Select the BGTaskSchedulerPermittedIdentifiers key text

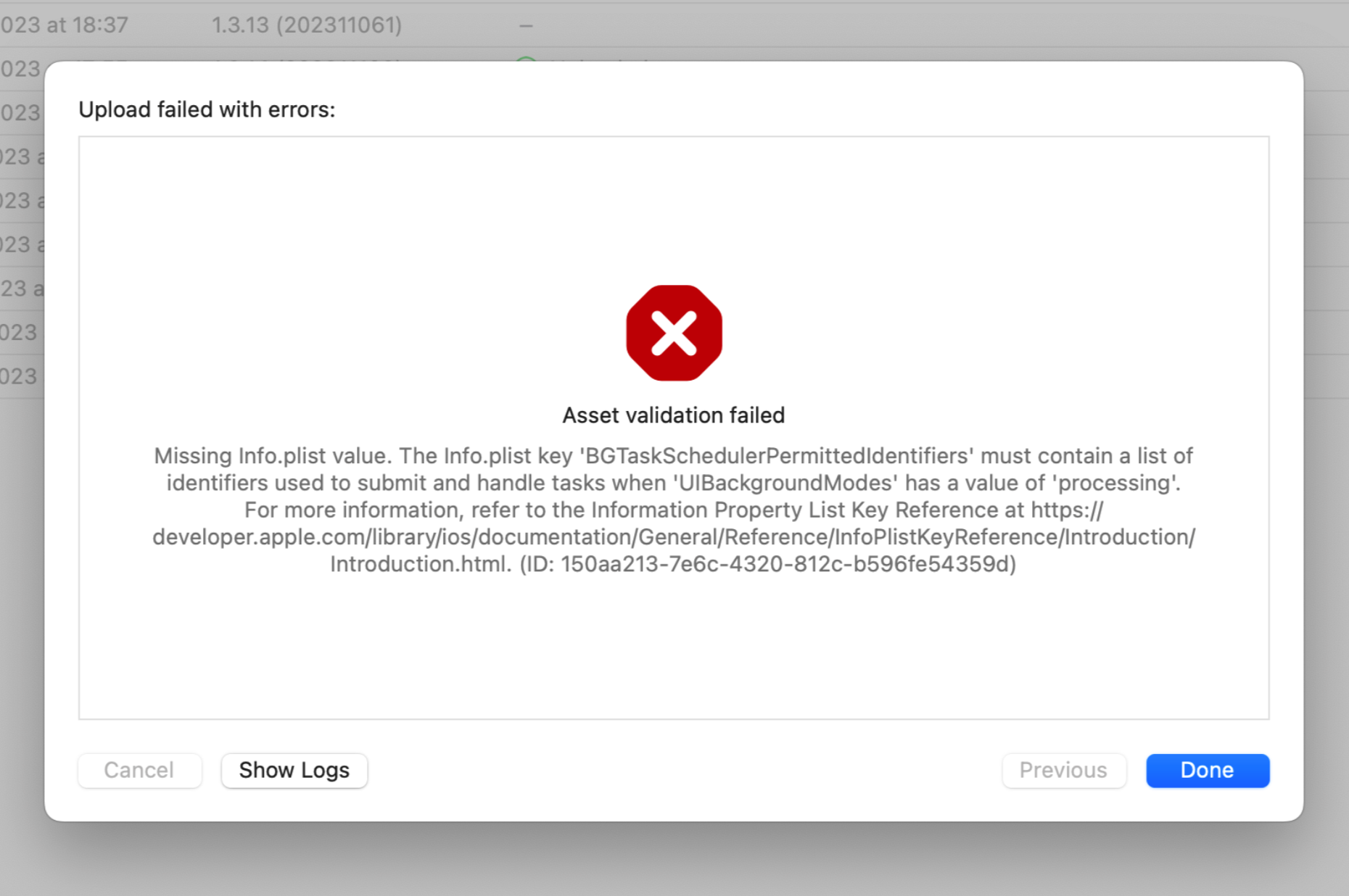pos(772,455)
